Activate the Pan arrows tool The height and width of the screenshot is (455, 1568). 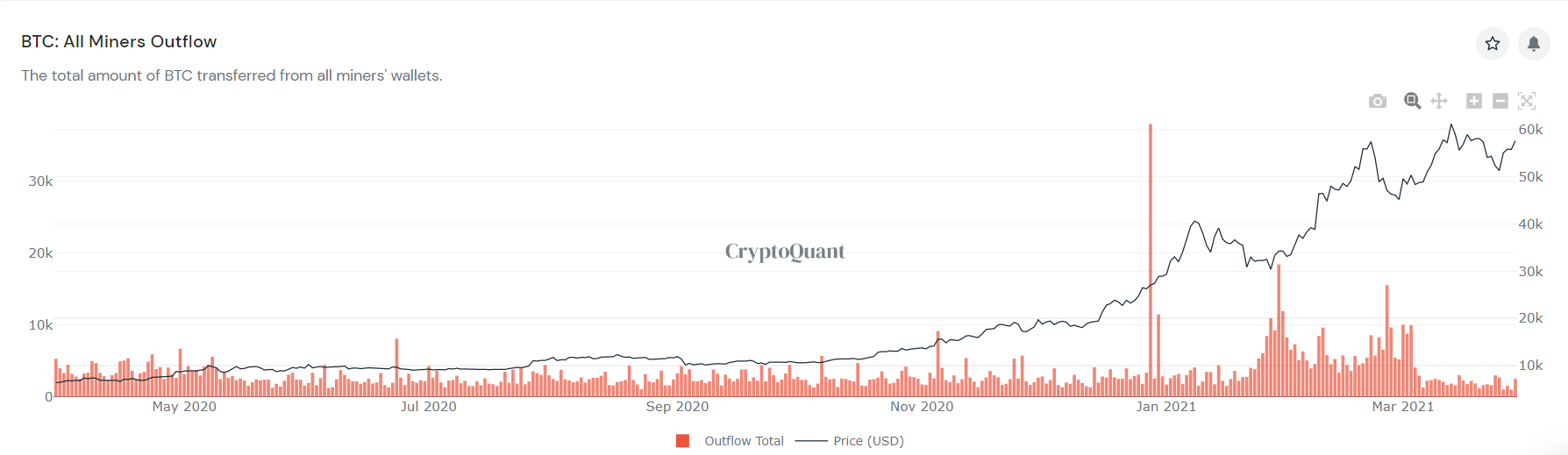[x=1439, y=101]
